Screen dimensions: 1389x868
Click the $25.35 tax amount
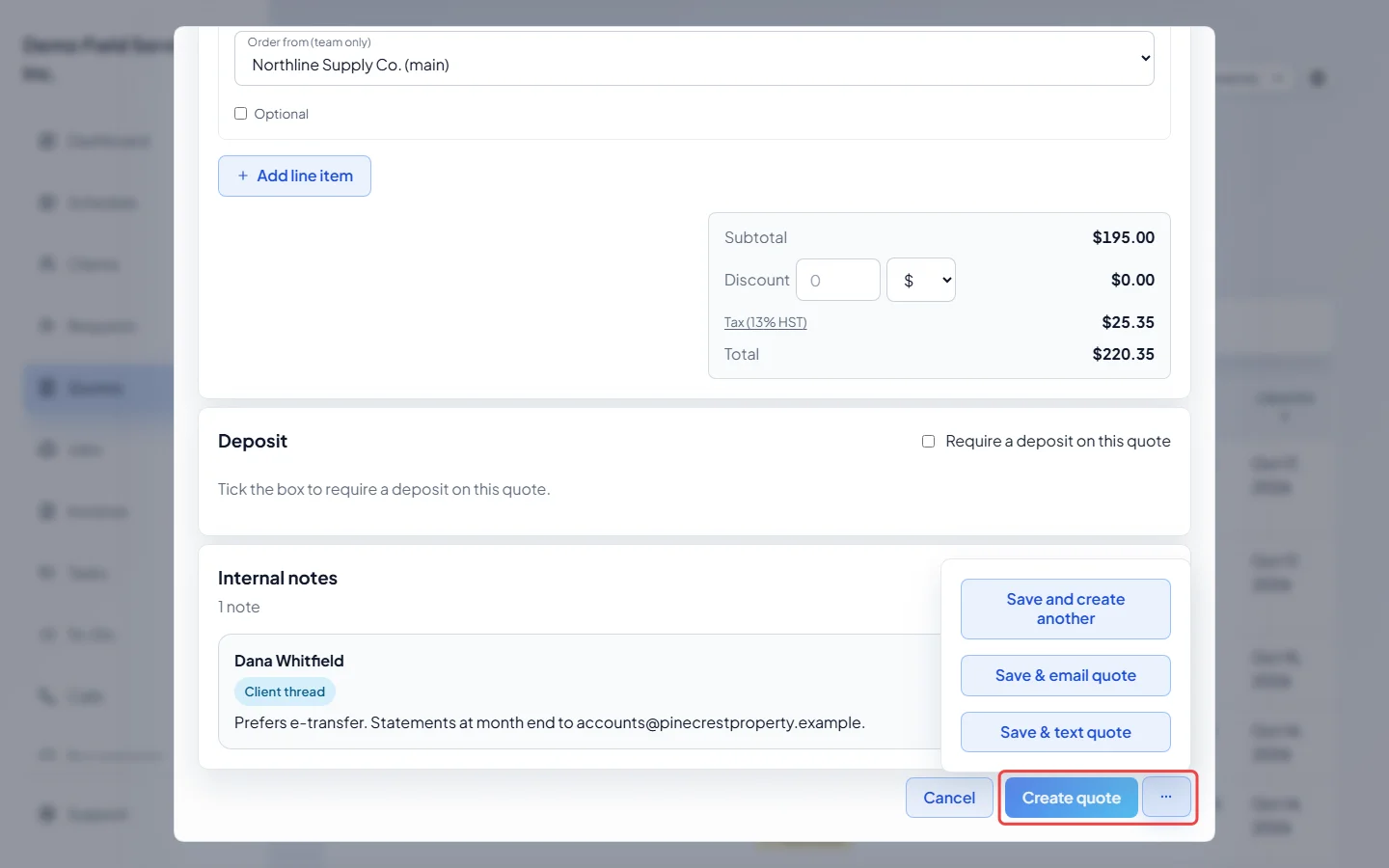1128,322
